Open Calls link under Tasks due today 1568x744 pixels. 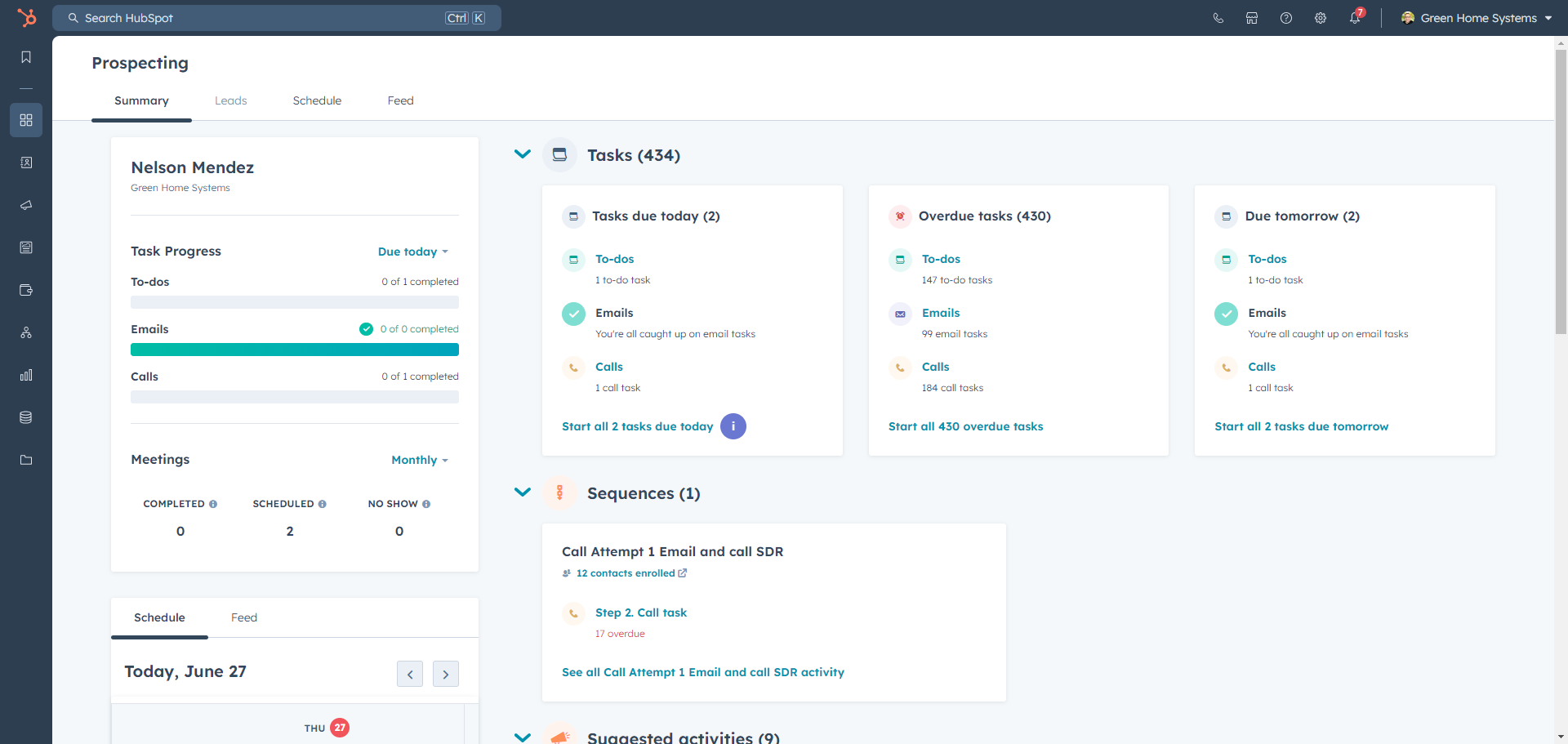click(x=609, y=367)
